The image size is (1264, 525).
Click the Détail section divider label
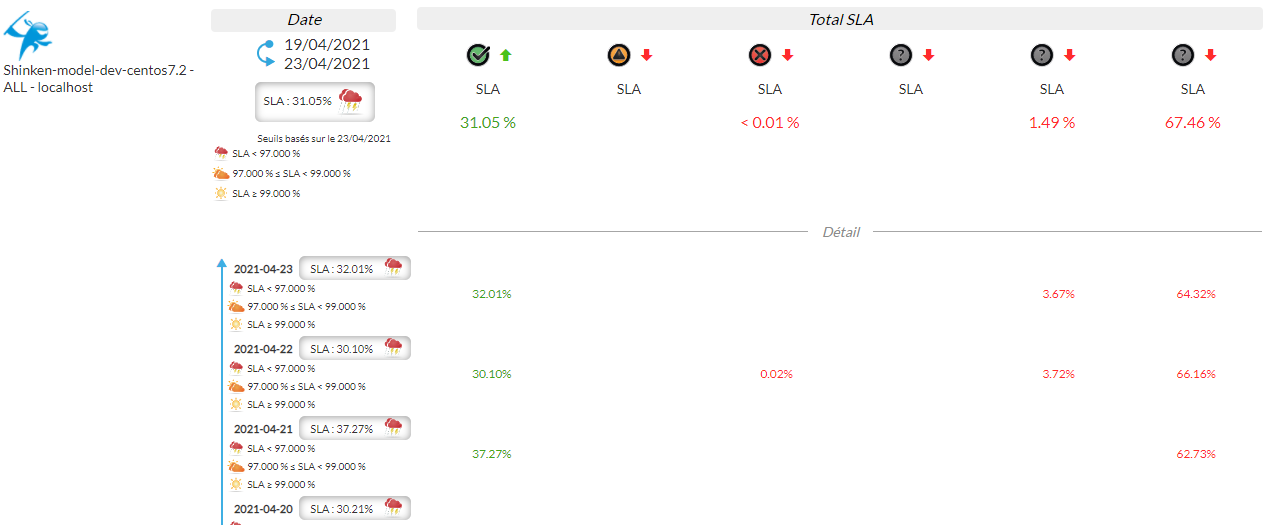coord(840,232)
